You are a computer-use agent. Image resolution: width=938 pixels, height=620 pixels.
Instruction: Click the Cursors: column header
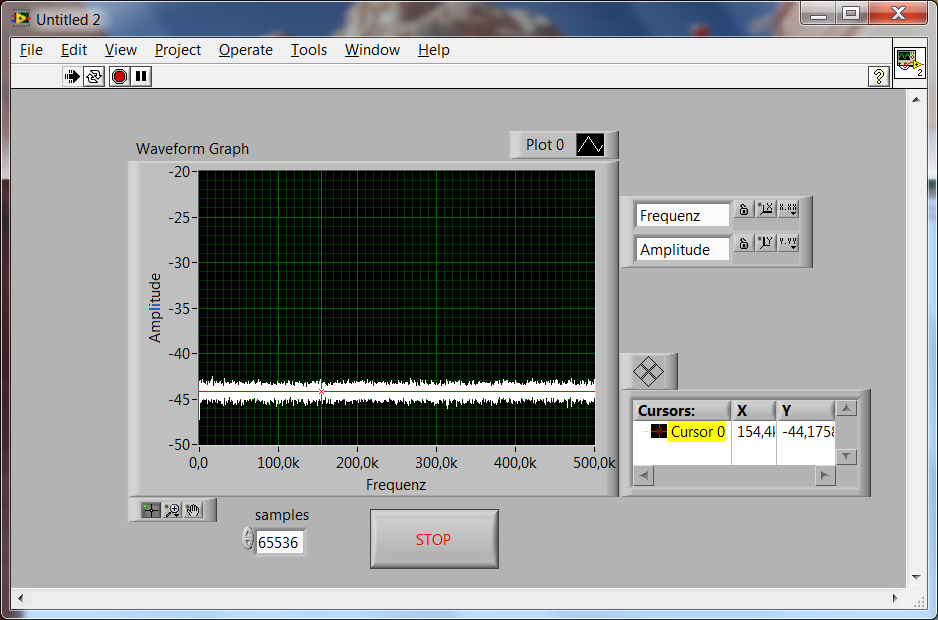coord(683,411)
